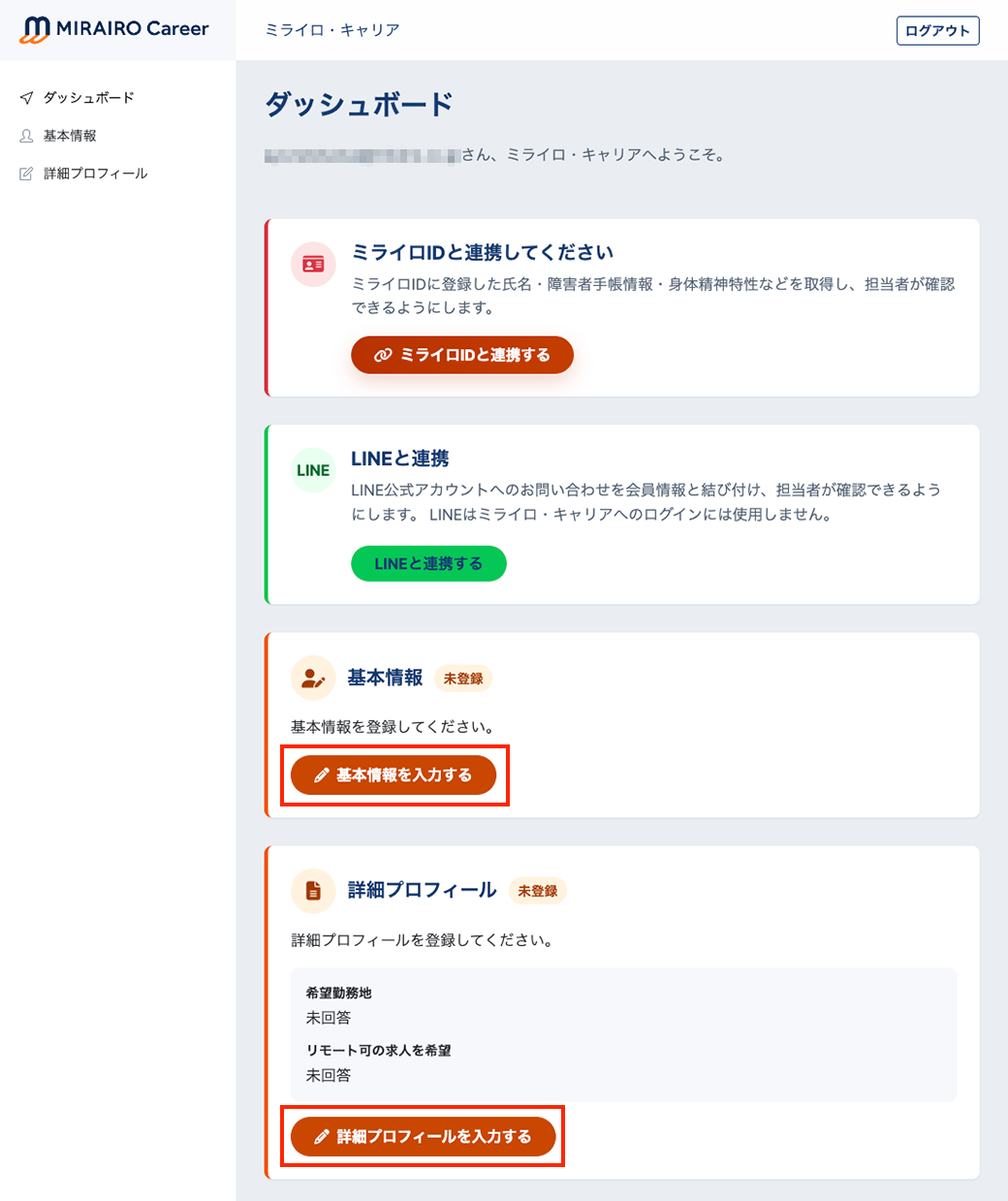Image resolution: width=1008 pixels, height=1201 pixels.
Task: Open 基本情報 from the sidebar
Action: coord(70,136)
